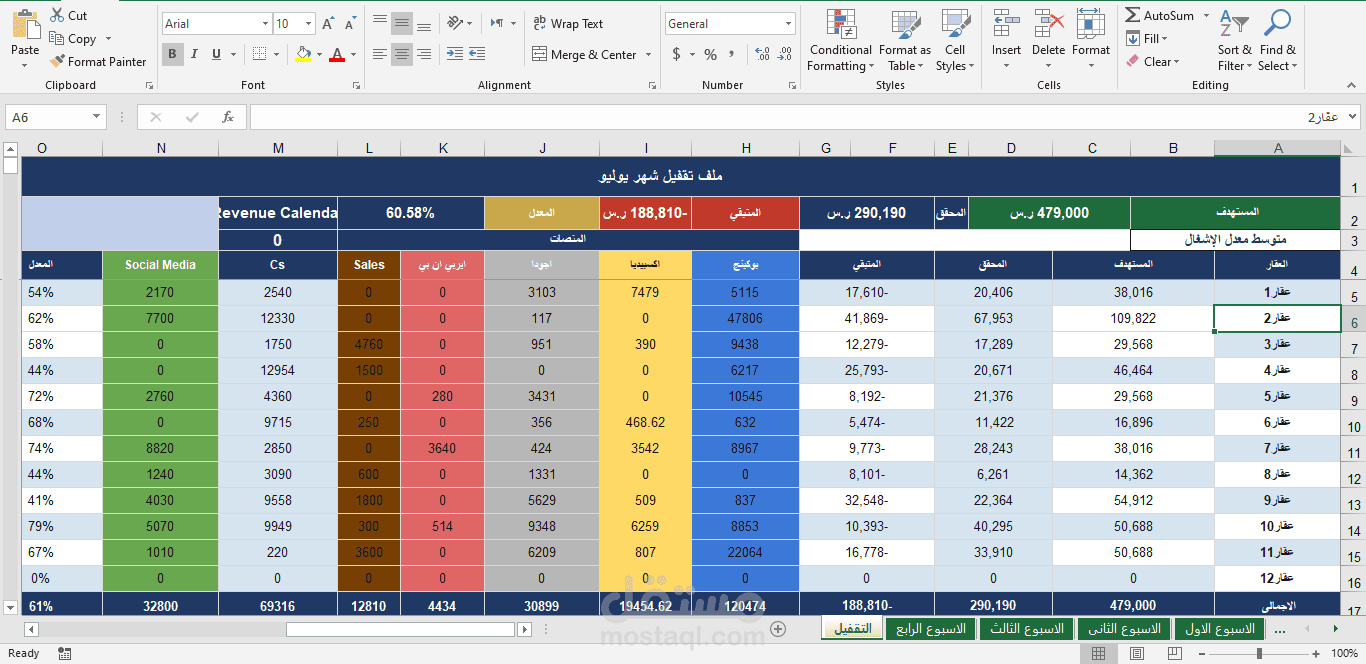Switch to Page Layout view

coord(1138,653)
